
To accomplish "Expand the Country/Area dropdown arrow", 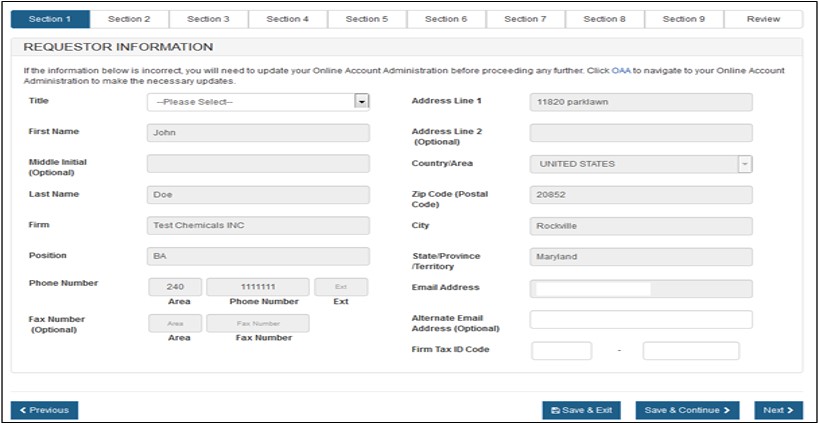I will tap(744, 164).
